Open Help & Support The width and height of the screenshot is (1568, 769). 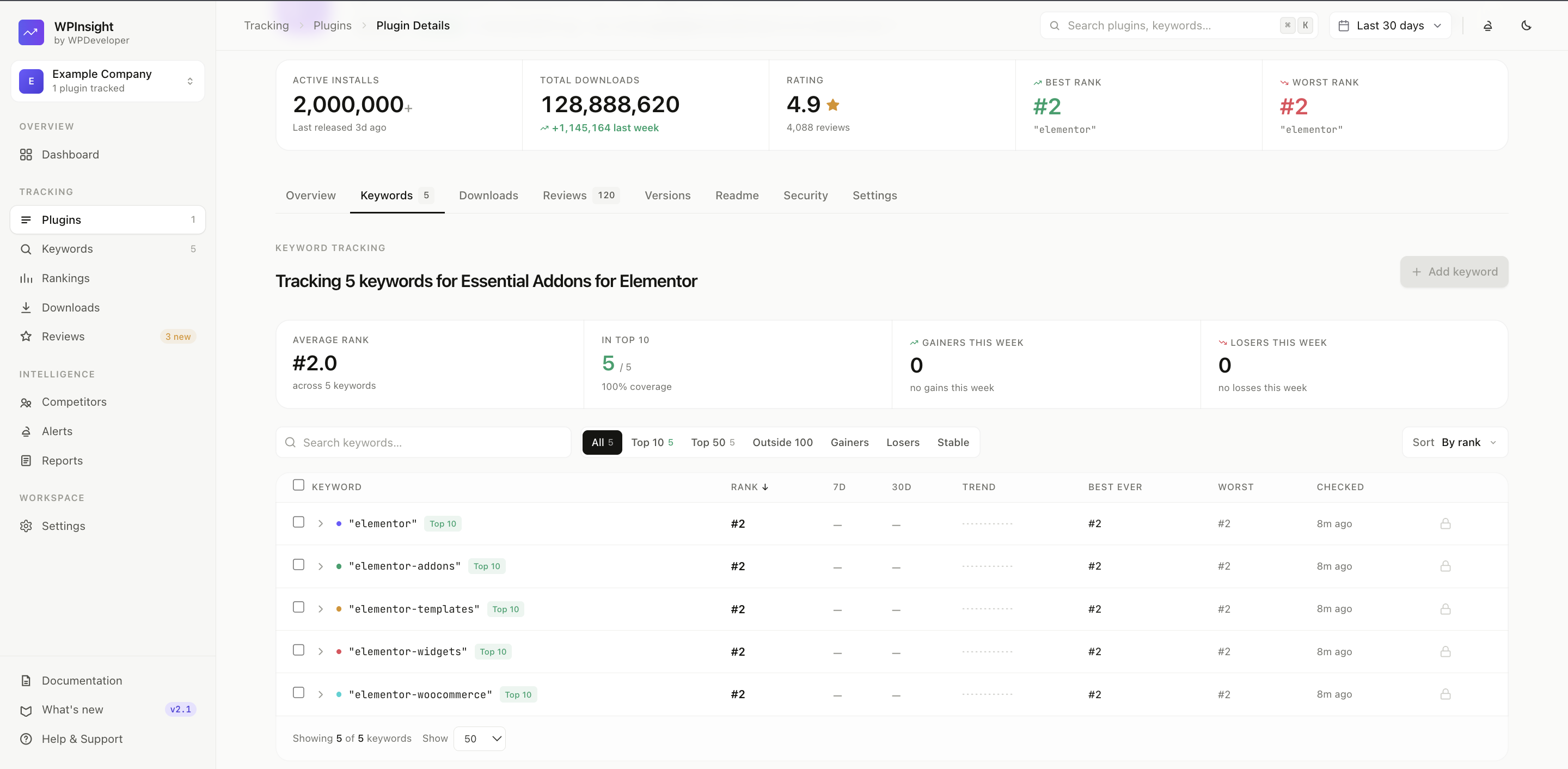pos(108,739)
